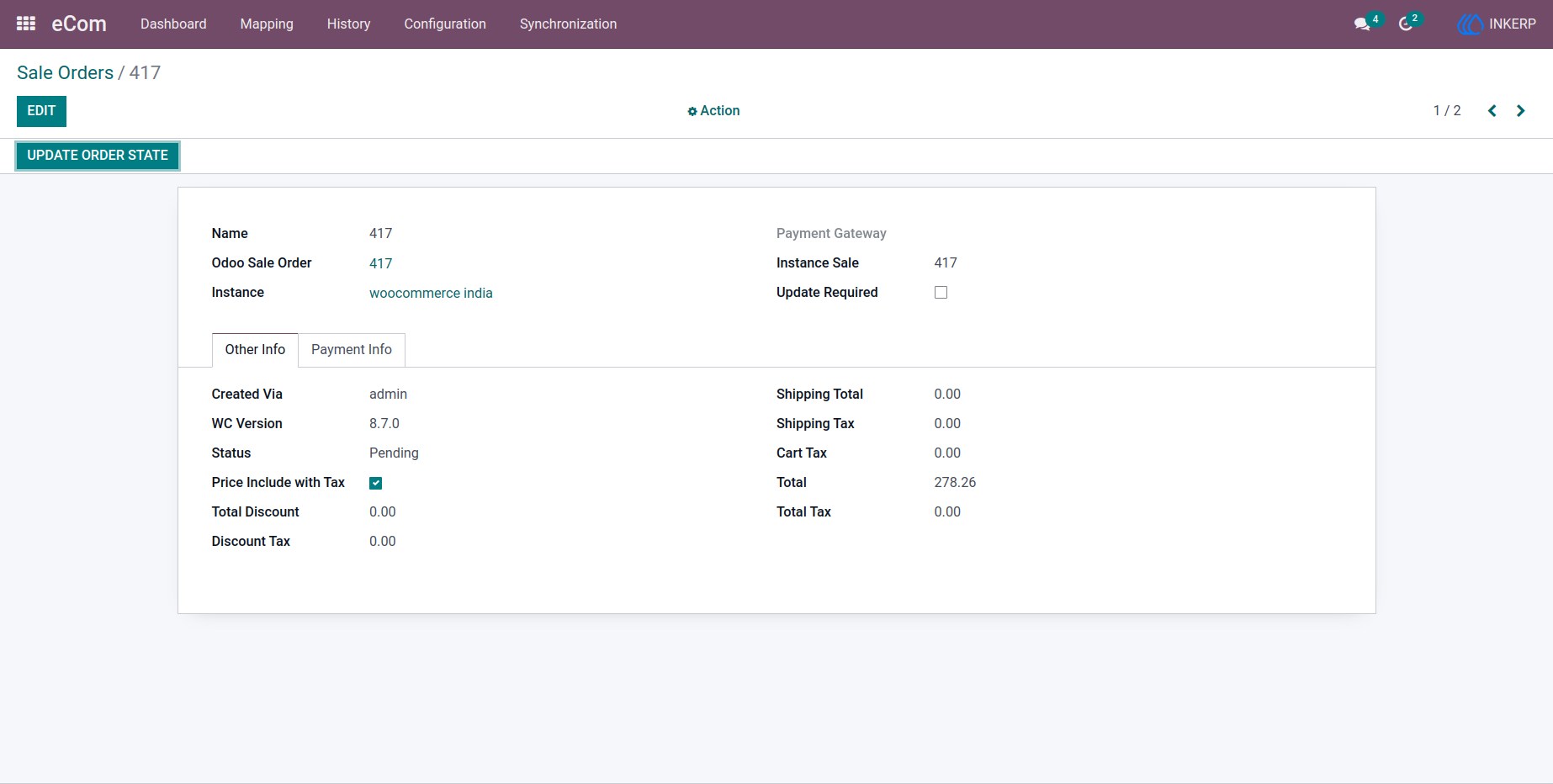Image resolution: width=1553 pixels, height=784 pixels.
Task: Click the Total value 278.26
Action: click(955, 483)
